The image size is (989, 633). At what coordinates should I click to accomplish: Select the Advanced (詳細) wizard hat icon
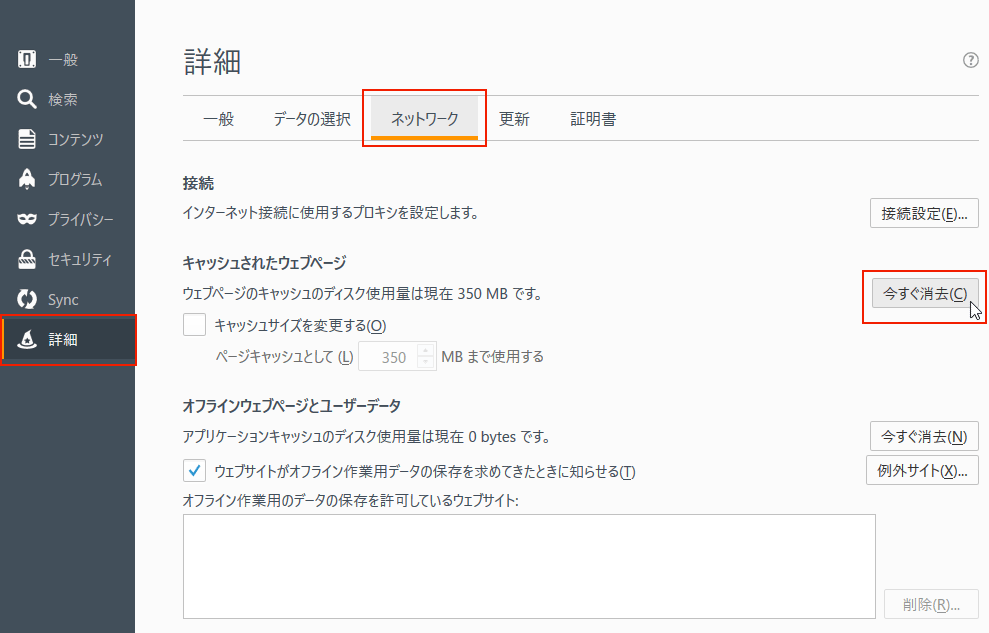28,340
